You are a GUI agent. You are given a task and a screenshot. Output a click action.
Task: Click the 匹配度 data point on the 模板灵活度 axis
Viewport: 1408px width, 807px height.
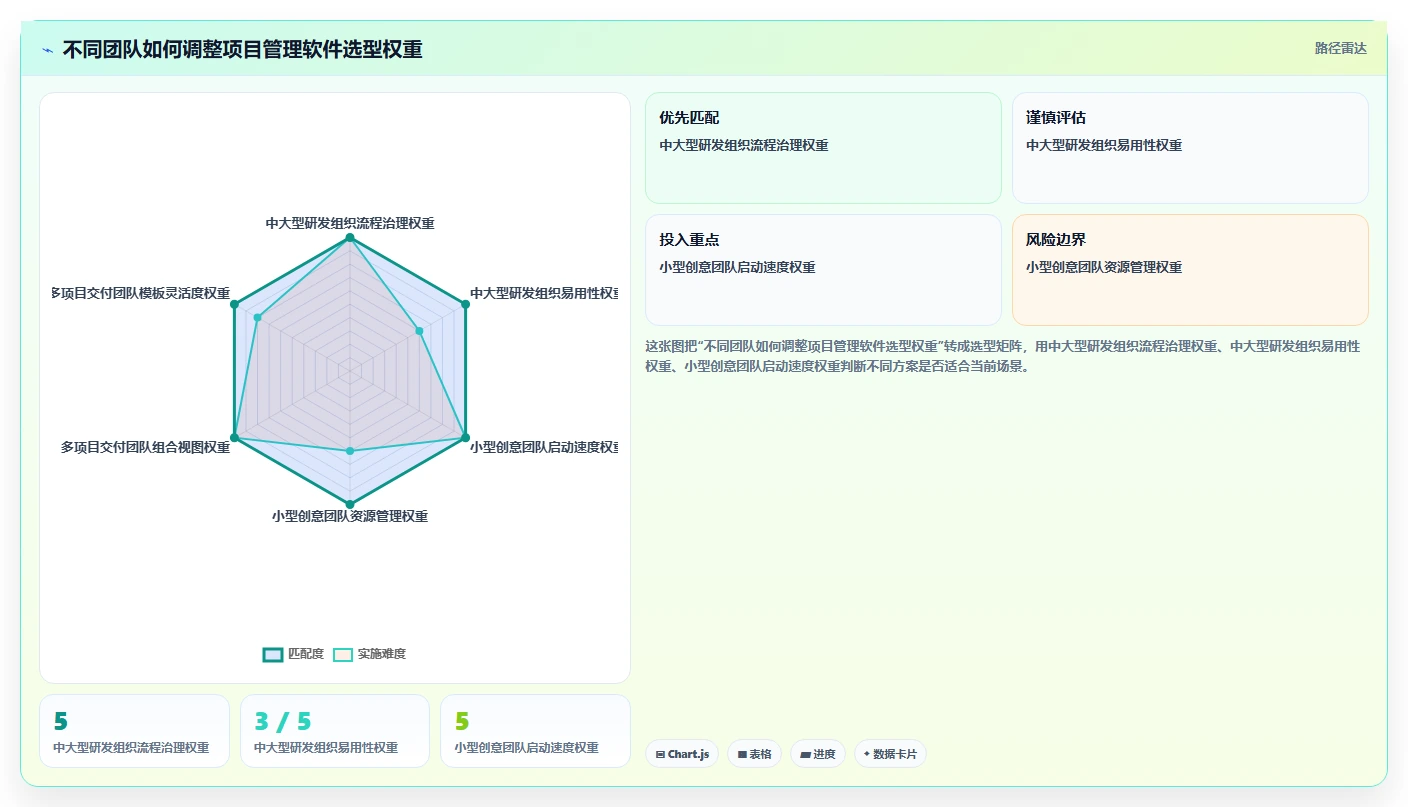[x=234, y=304]
